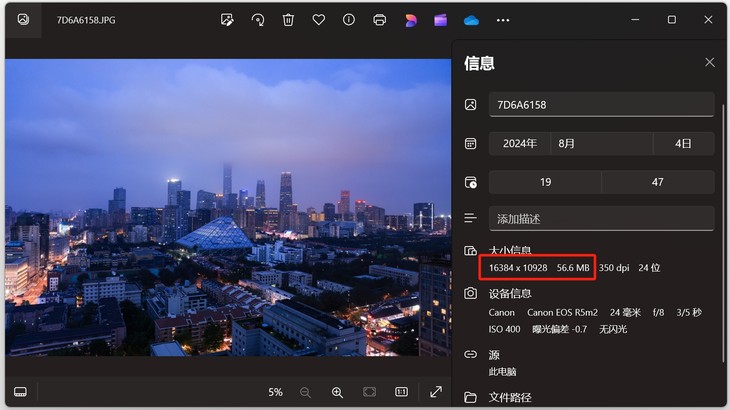
Task: Close the 信息 info panel
Action: tap(710, 62)
